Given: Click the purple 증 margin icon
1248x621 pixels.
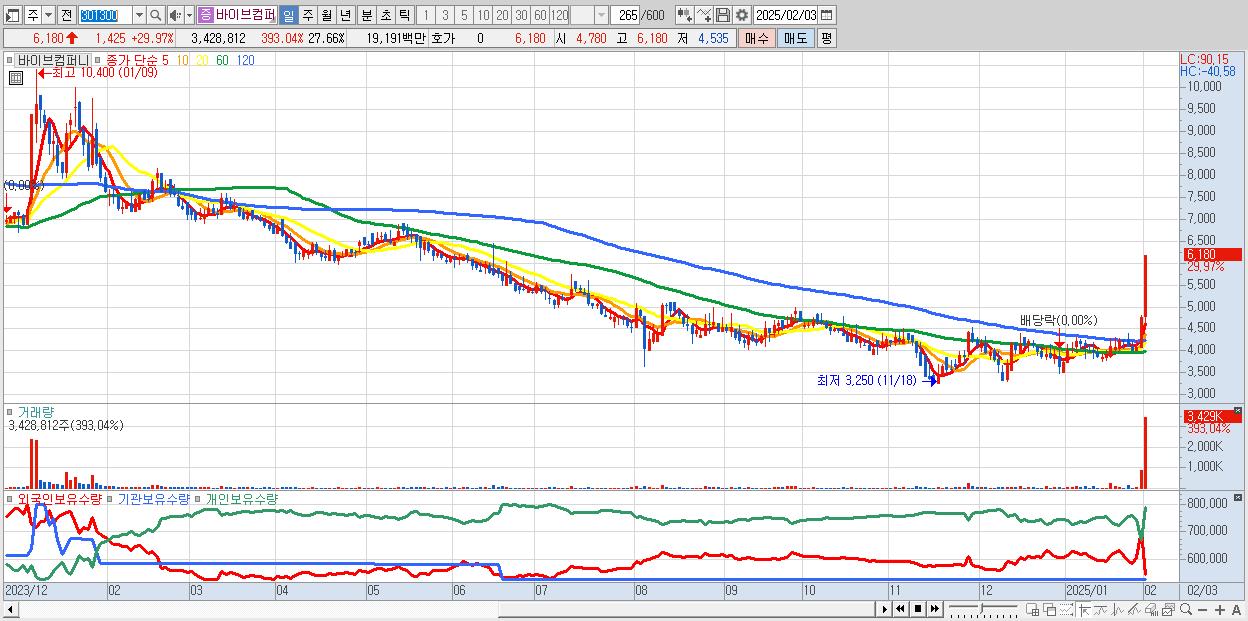Looking at the screenshot, I should 205,15.
